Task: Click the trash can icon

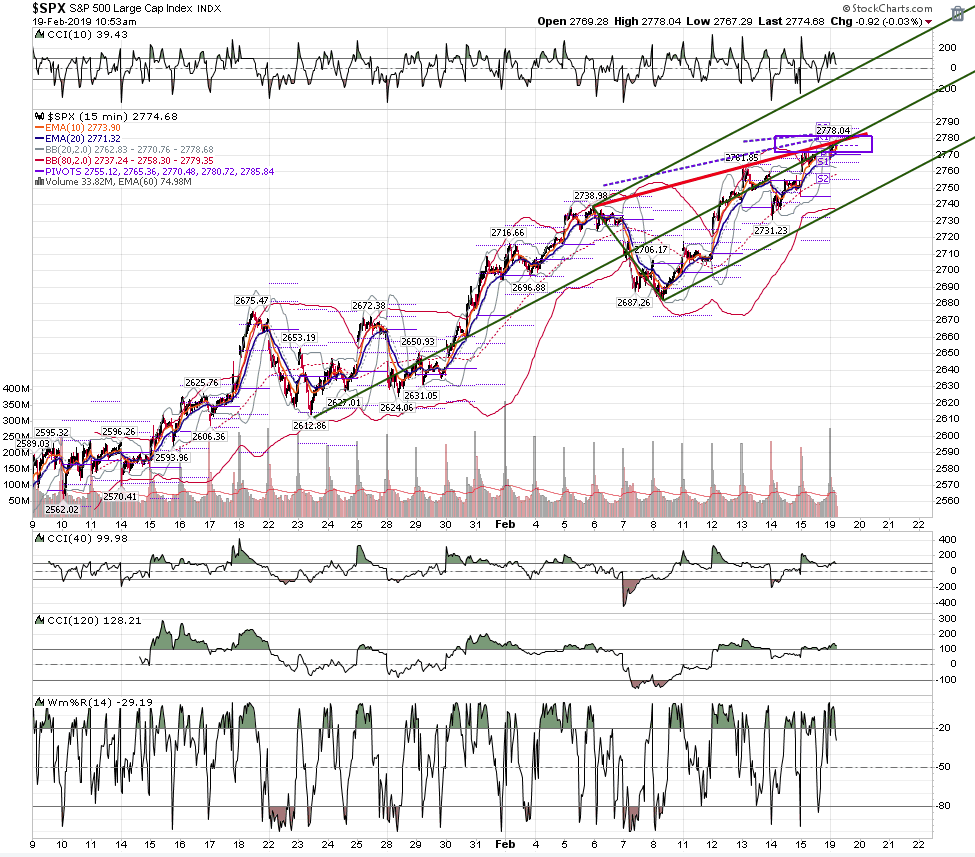Action: coord(958,14)
